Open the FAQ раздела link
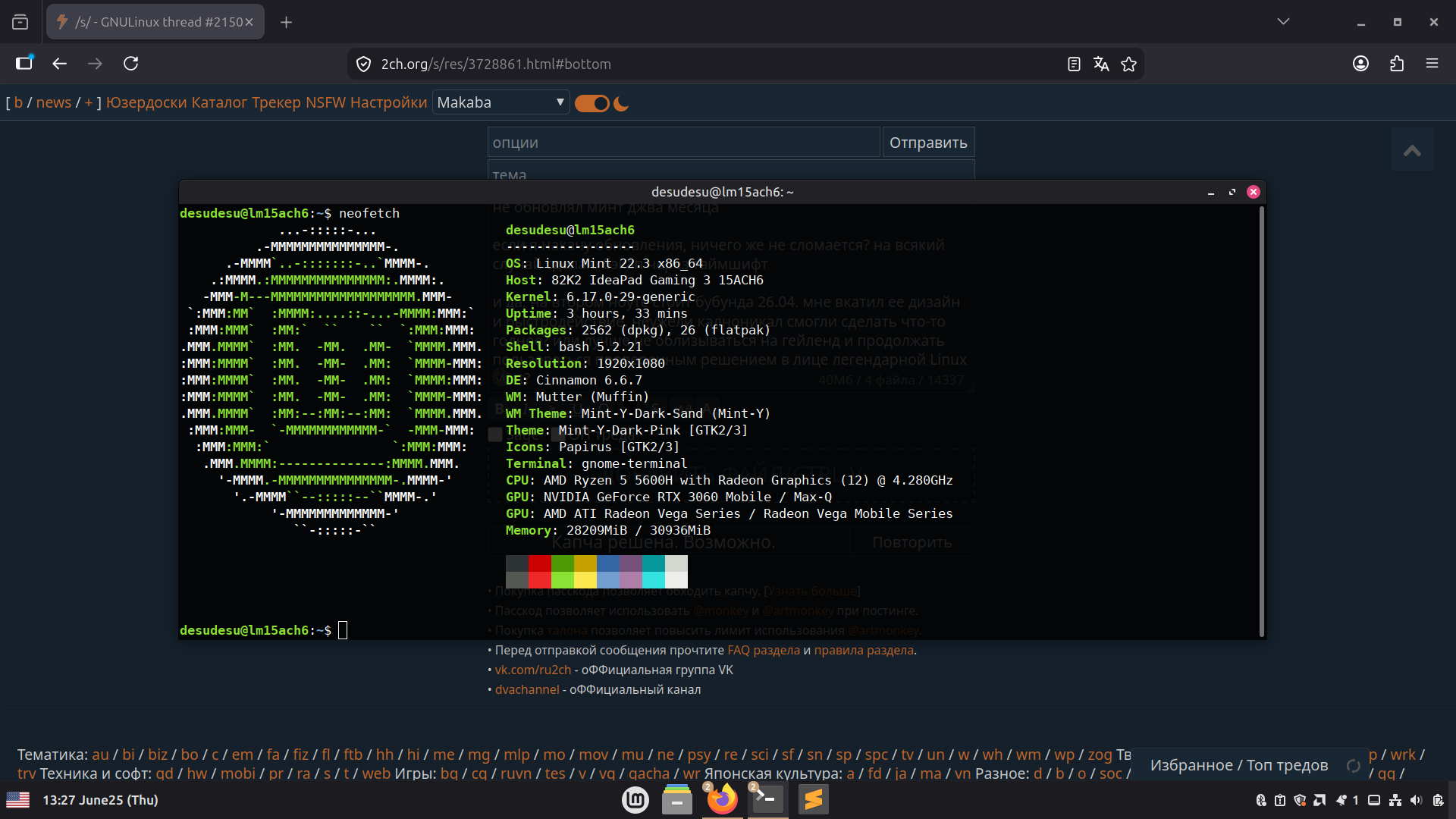 click(764, 650)
